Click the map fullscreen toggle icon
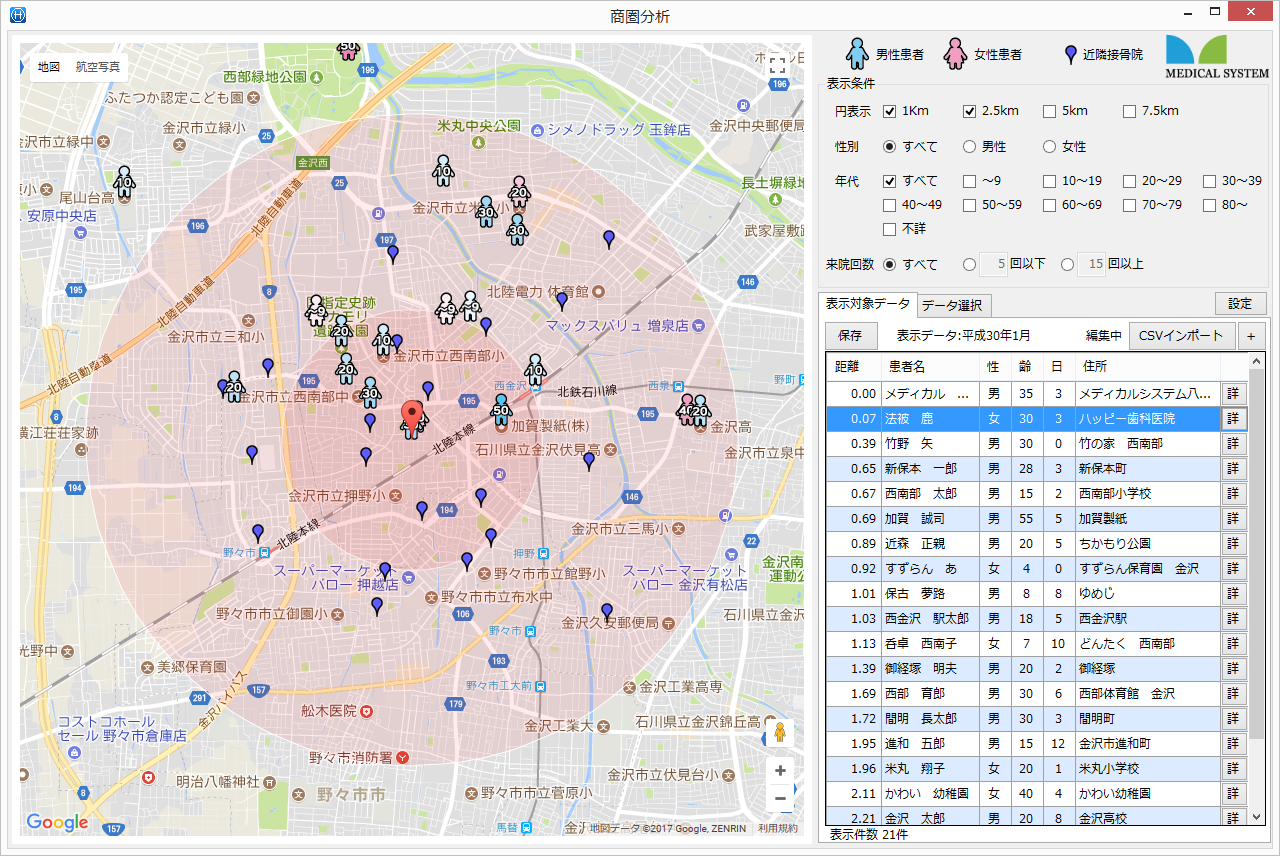The image size is (1280, 856). (777, 66)
